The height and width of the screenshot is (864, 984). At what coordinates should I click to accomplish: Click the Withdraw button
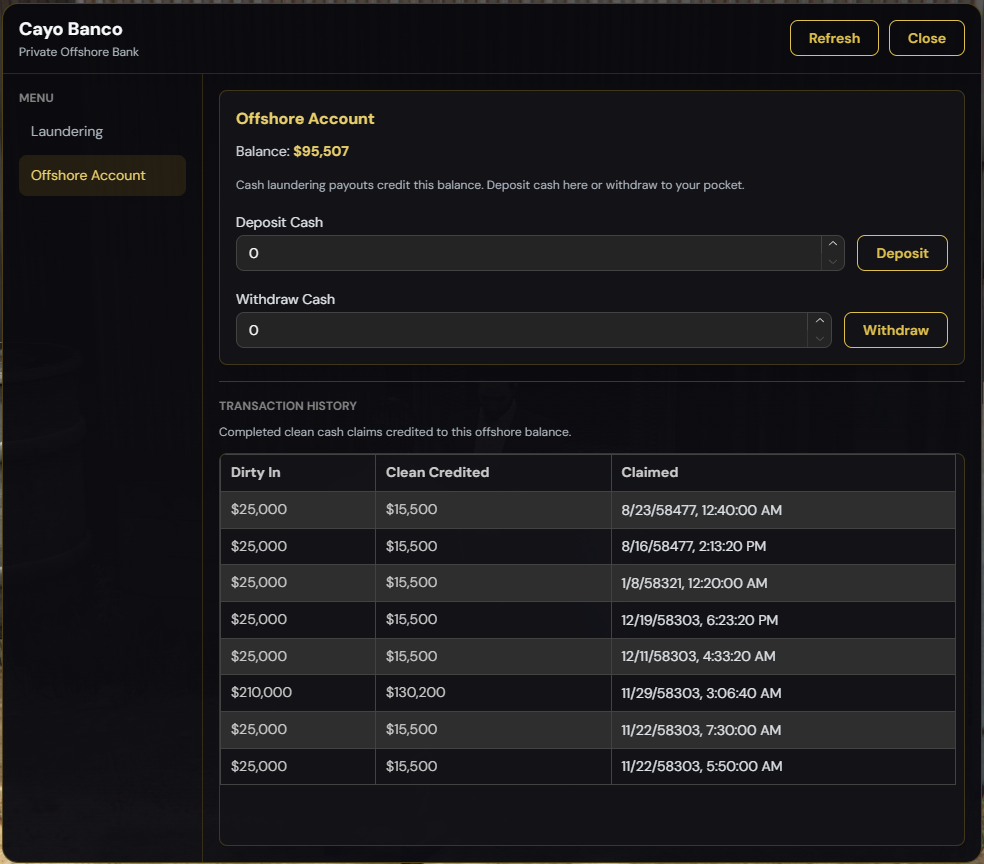click(x=896, y=330)
